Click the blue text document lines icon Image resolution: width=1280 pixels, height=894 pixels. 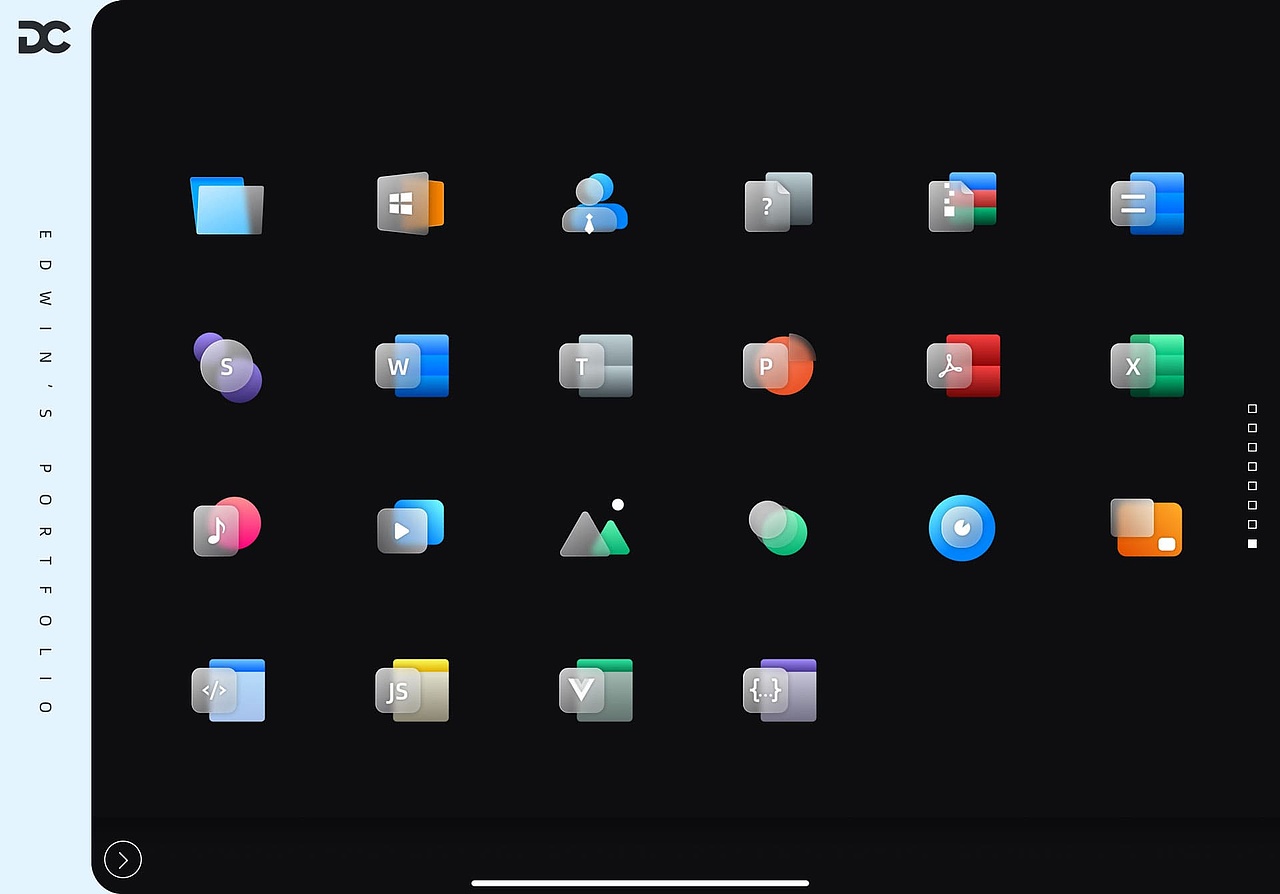1147,203
